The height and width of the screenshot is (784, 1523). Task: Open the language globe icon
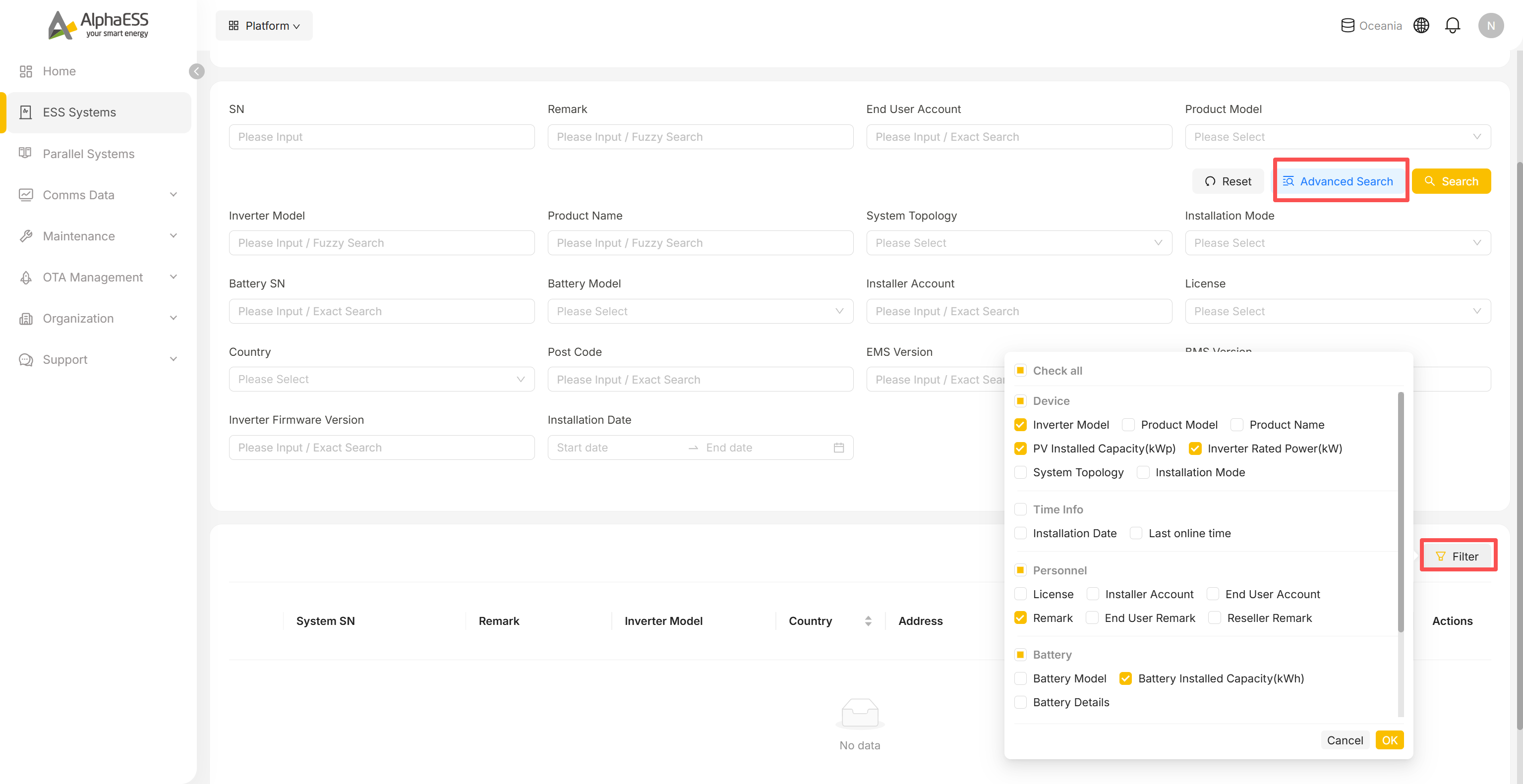click(x=1421, y=25)
